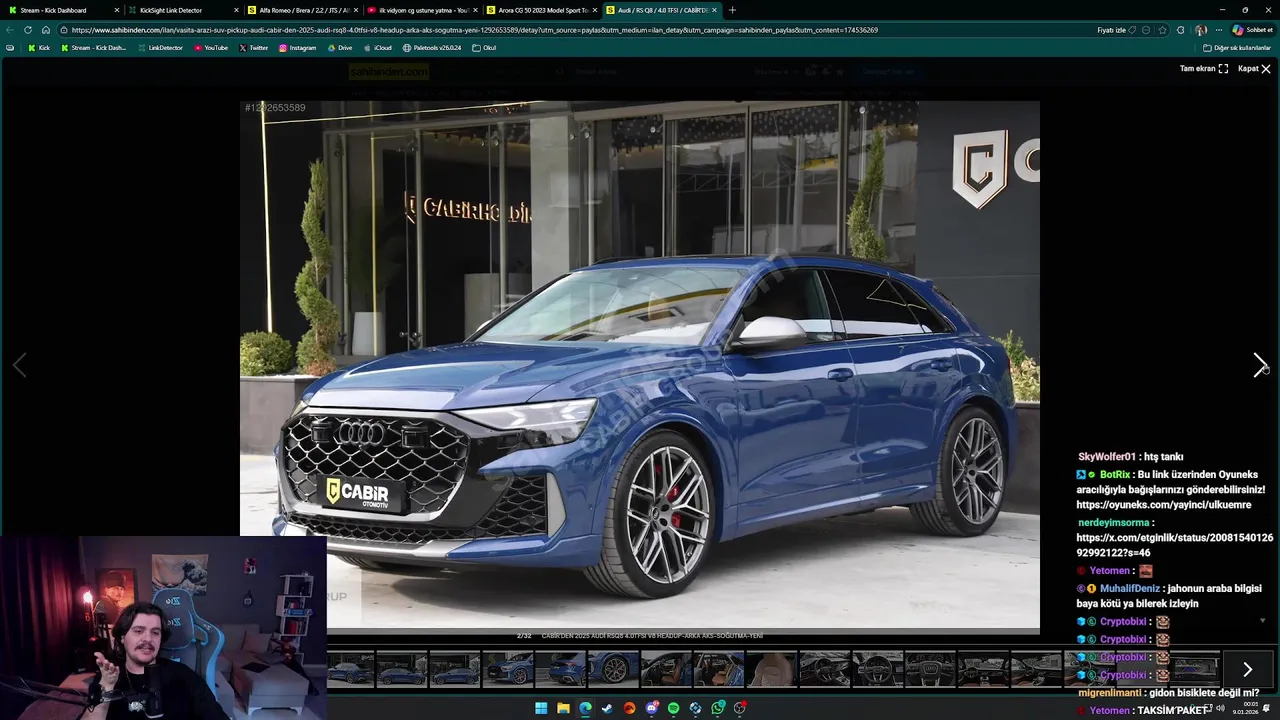Viewport: 1280px width, 720px height.
Task: Show previous photo with left arrow
Action: (x=19, y=365)
